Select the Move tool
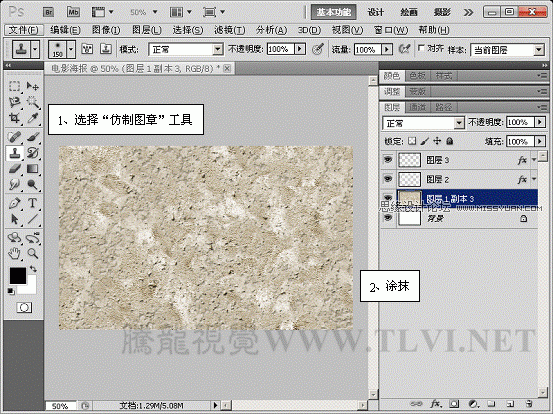Viewport: 553px width, 414px height. click(32, 86)
